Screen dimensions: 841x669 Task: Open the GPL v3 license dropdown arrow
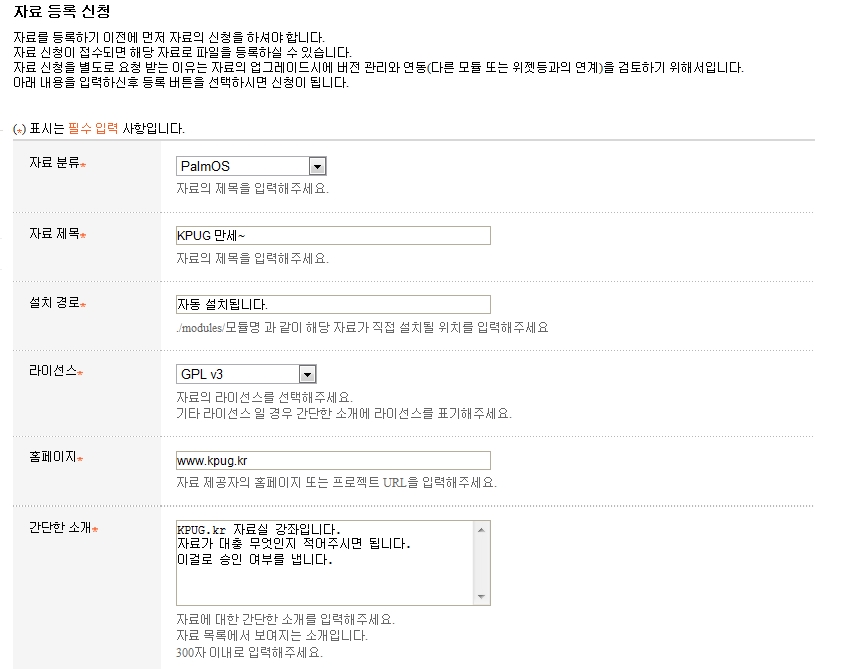(307, 374)
